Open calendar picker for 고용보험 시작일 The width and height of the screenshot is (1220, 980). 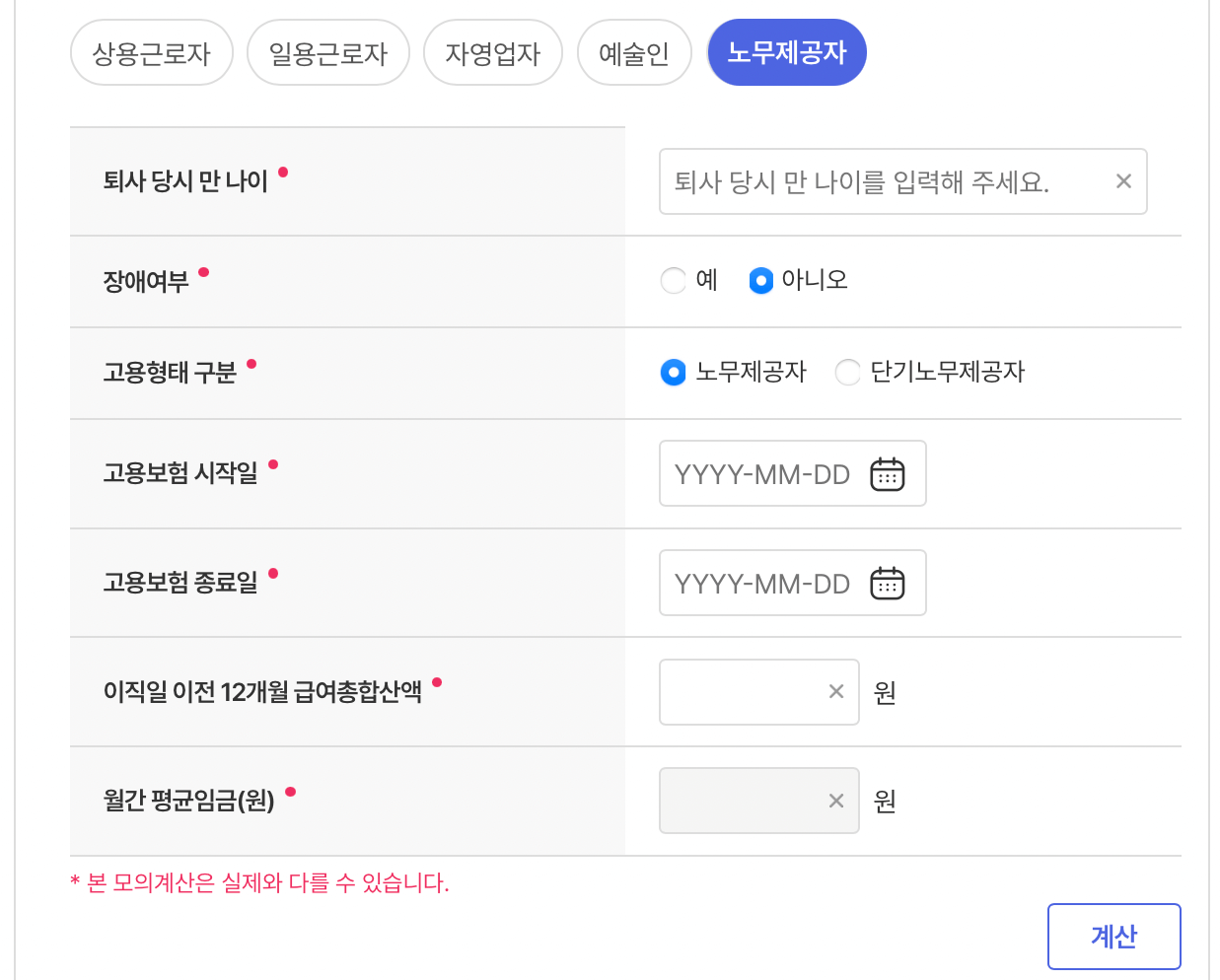887,473
